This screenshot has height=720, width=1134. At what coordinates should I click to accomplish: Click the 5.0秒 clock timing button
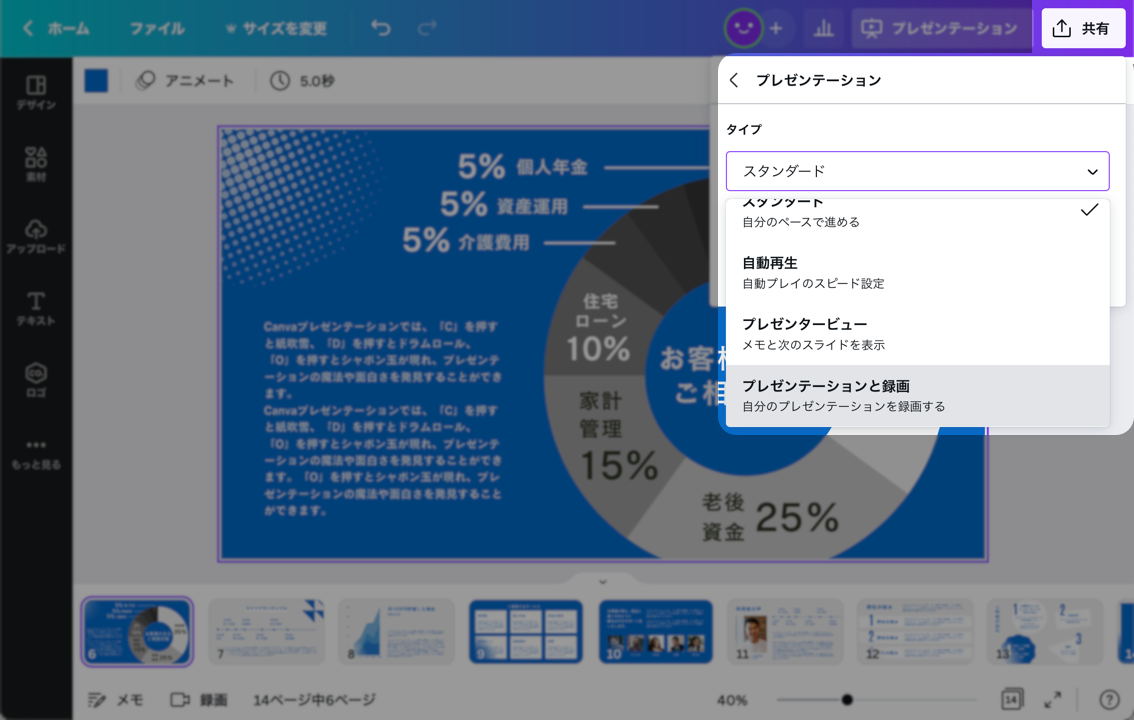(x=302, y=81)
